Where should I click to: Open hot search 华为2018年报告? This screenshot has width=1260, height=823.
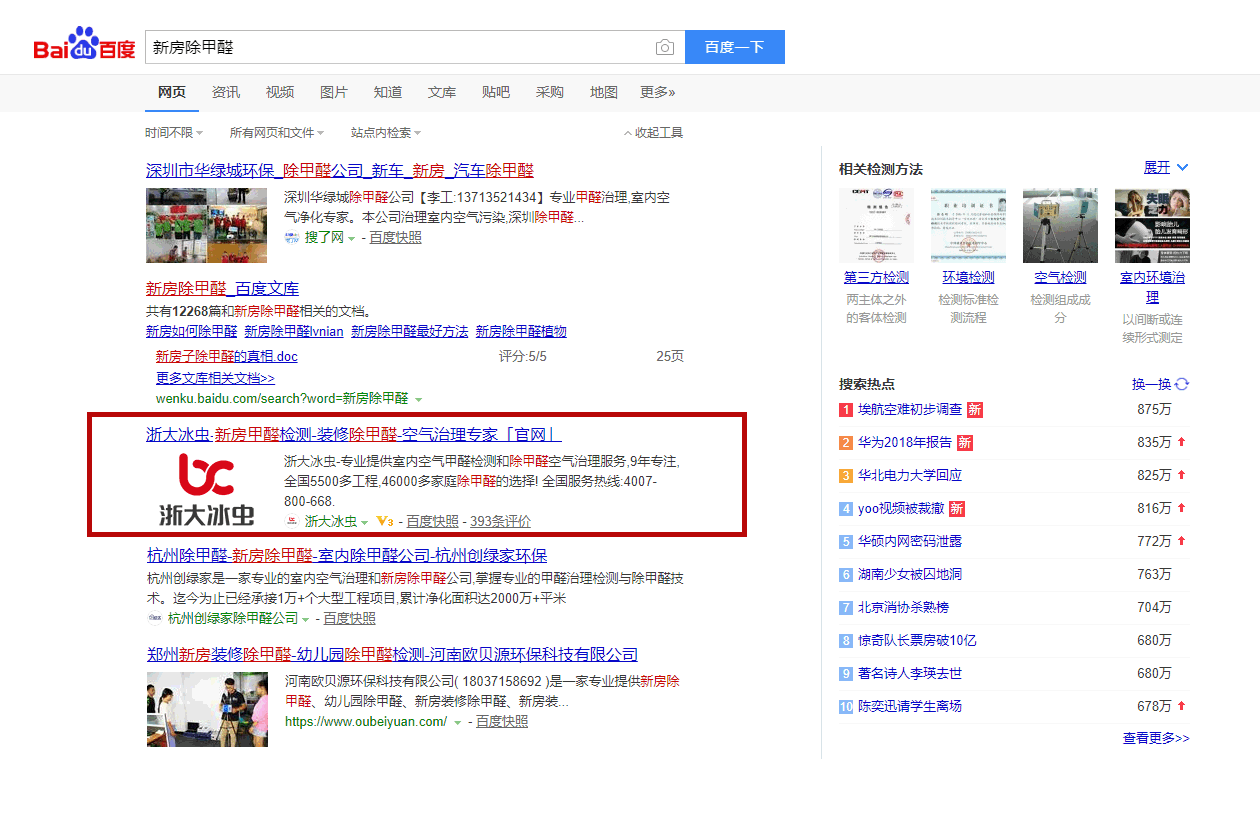(x=905, y=442)
